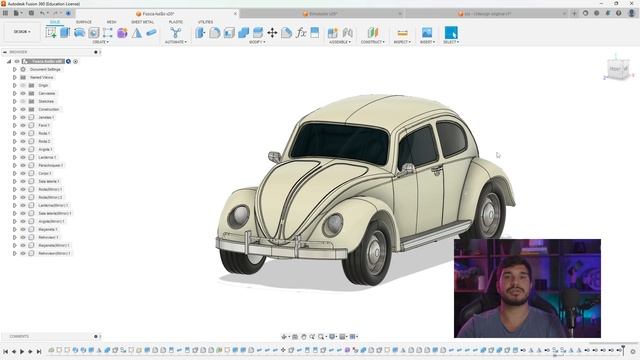This screenshot has width=640, height=360.
Task: Hide the Canvases folder
Action: [x=23, y=93]
